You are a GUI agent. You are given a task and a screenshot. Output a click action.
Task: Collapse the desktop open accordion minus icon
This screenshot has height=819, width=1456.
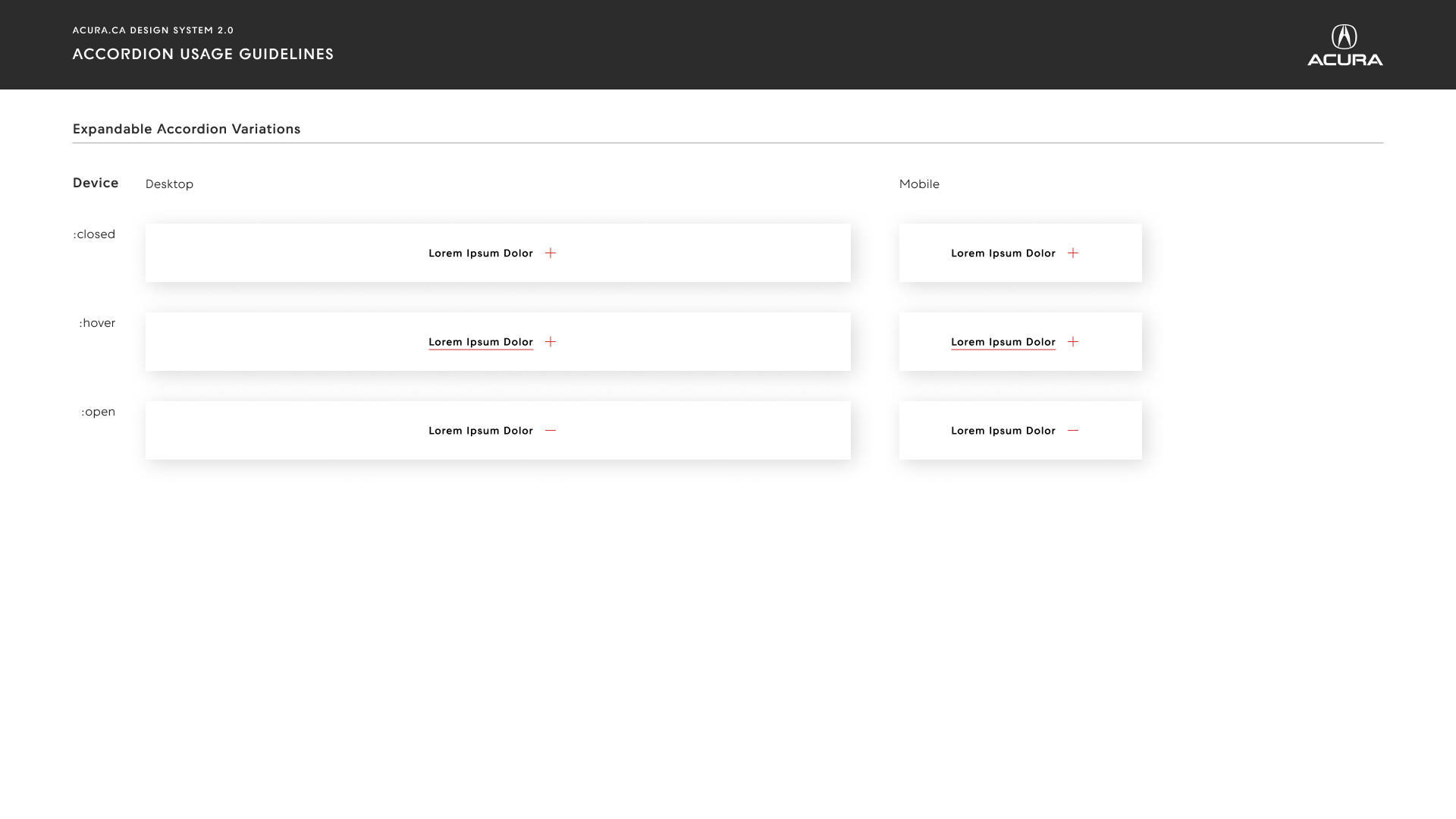pyautogui.click(x=551, y=431)
